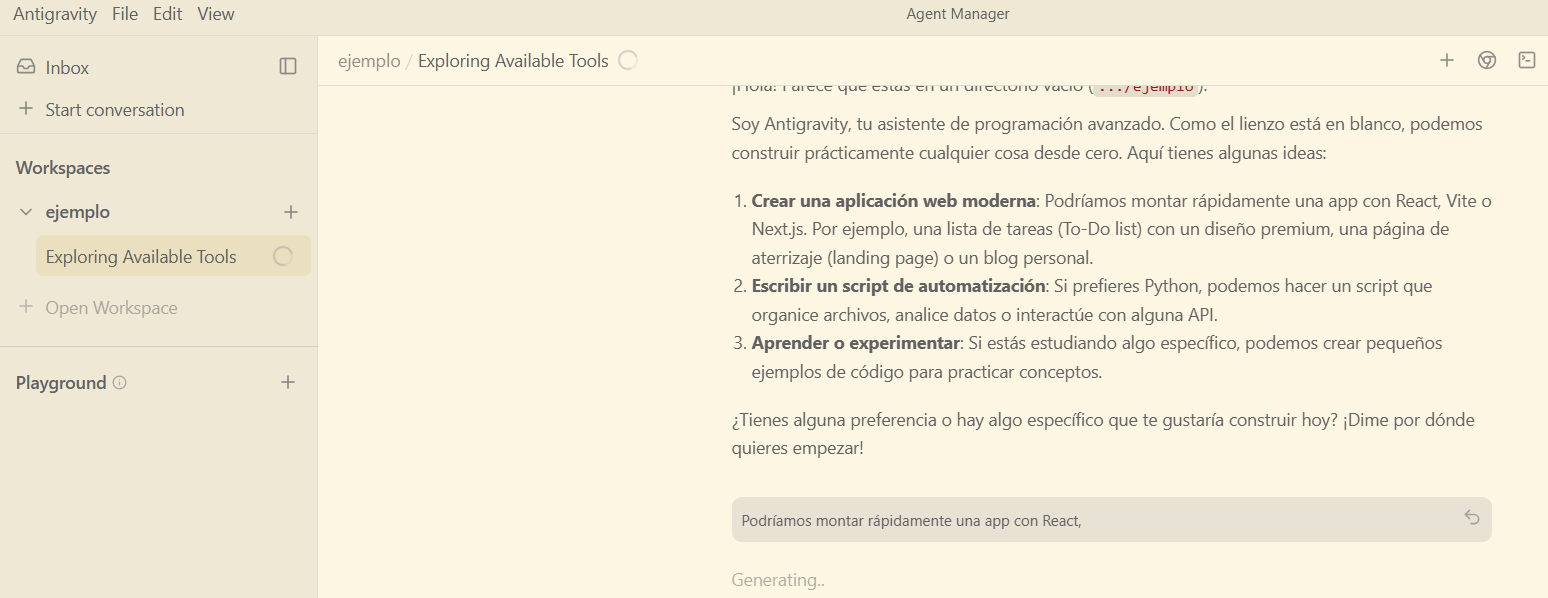Click the plus icon next to Playground
This screenshot has height=598, width=1548.
(288, 382)
